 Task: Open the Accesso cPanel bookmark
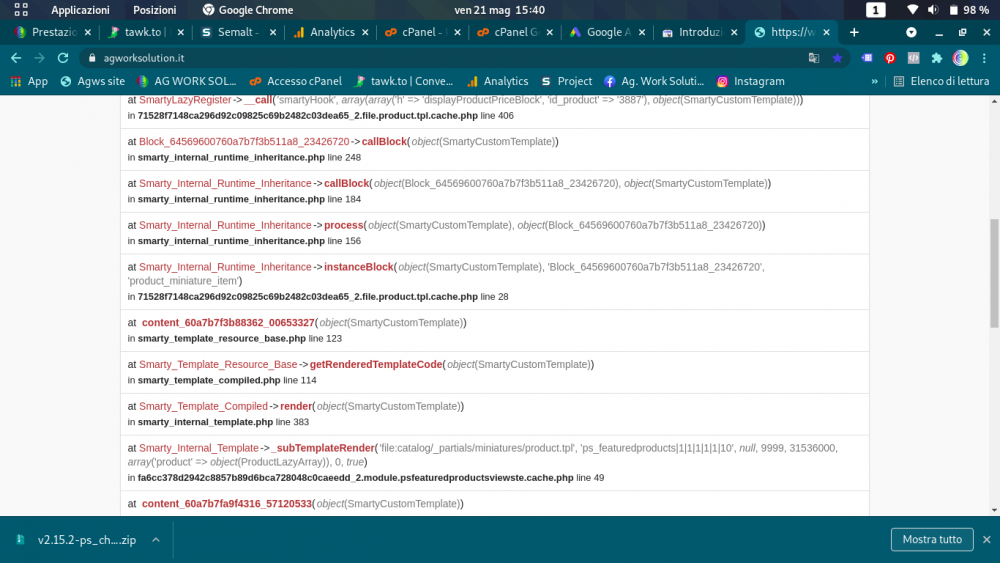(x=295, y=82)
